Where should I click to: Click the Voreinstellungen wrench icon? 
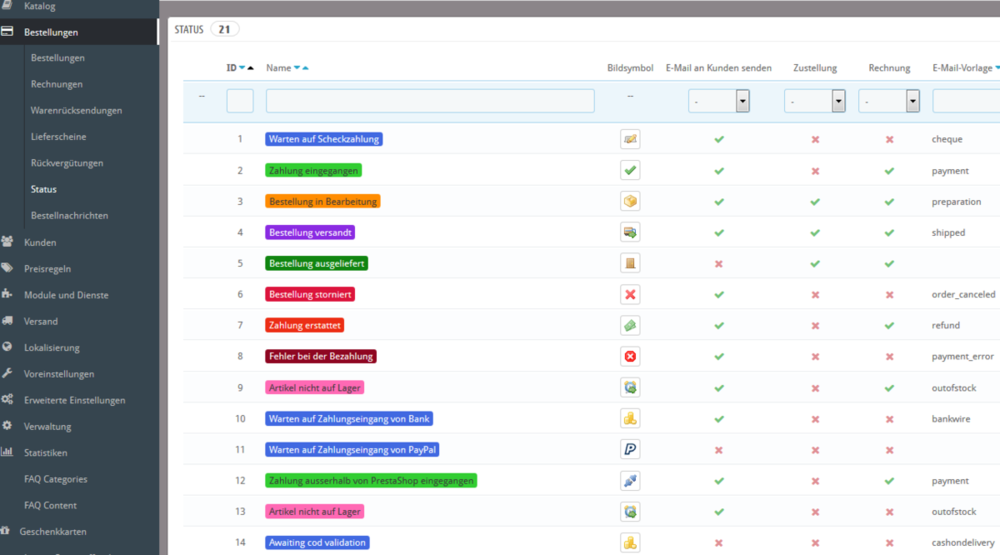7,374
